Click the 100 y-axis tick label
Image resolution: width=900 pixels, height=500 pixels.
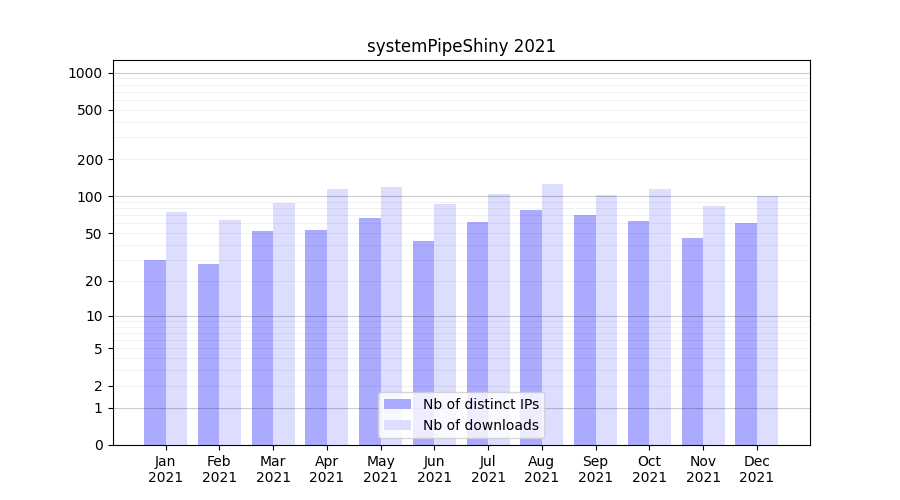click(x=91, y=197)
